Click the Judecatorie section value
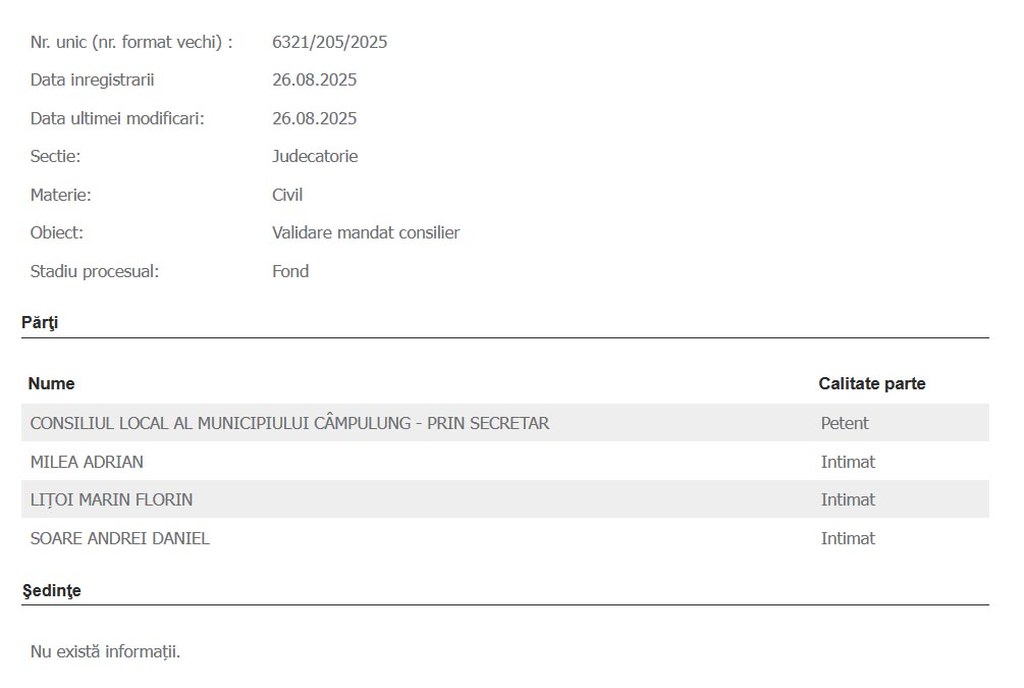 click(x=315, y=156)
